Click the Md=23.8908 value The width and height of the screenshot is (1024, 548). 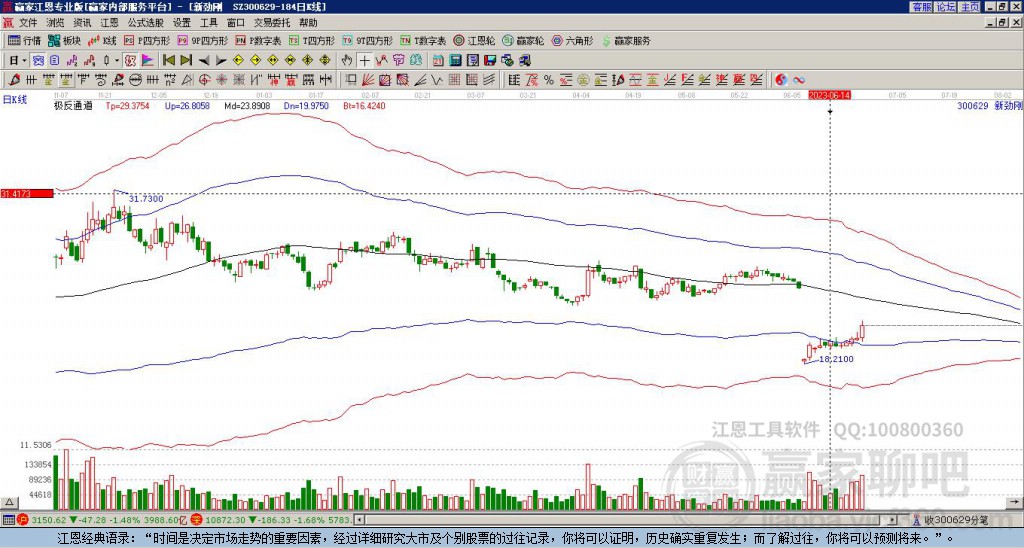247,105
